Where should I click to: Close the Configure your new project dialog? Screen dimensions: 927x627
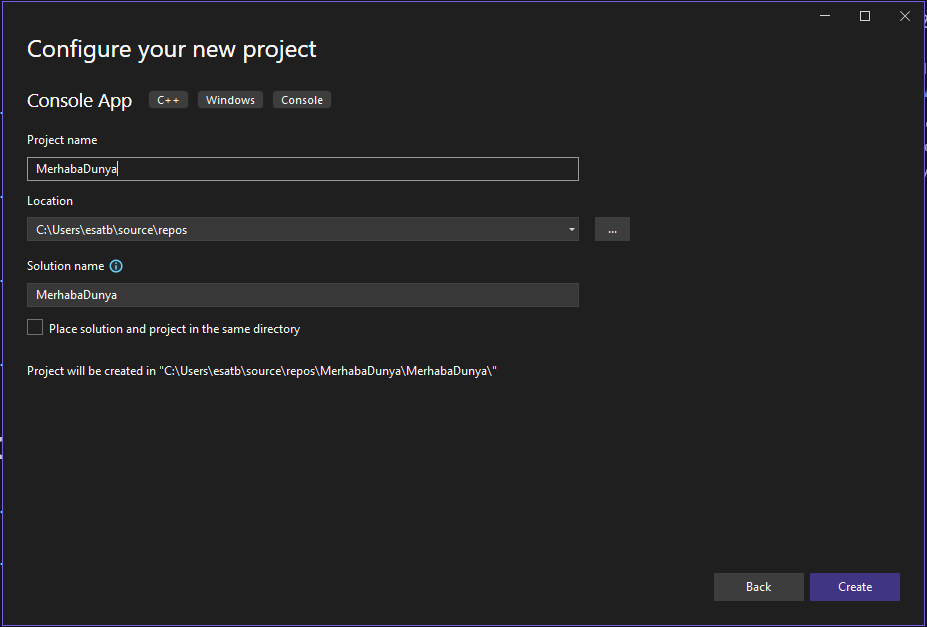(904, 16)
